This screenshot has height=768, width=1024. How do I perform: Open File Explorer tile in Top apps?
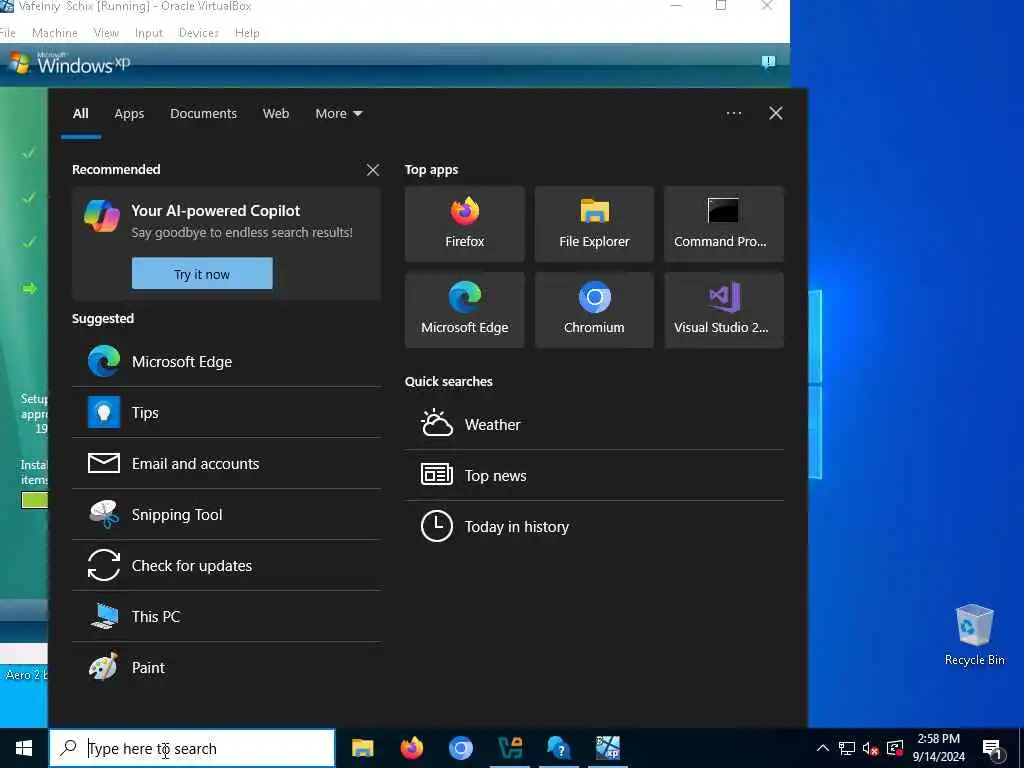(594, 224)
